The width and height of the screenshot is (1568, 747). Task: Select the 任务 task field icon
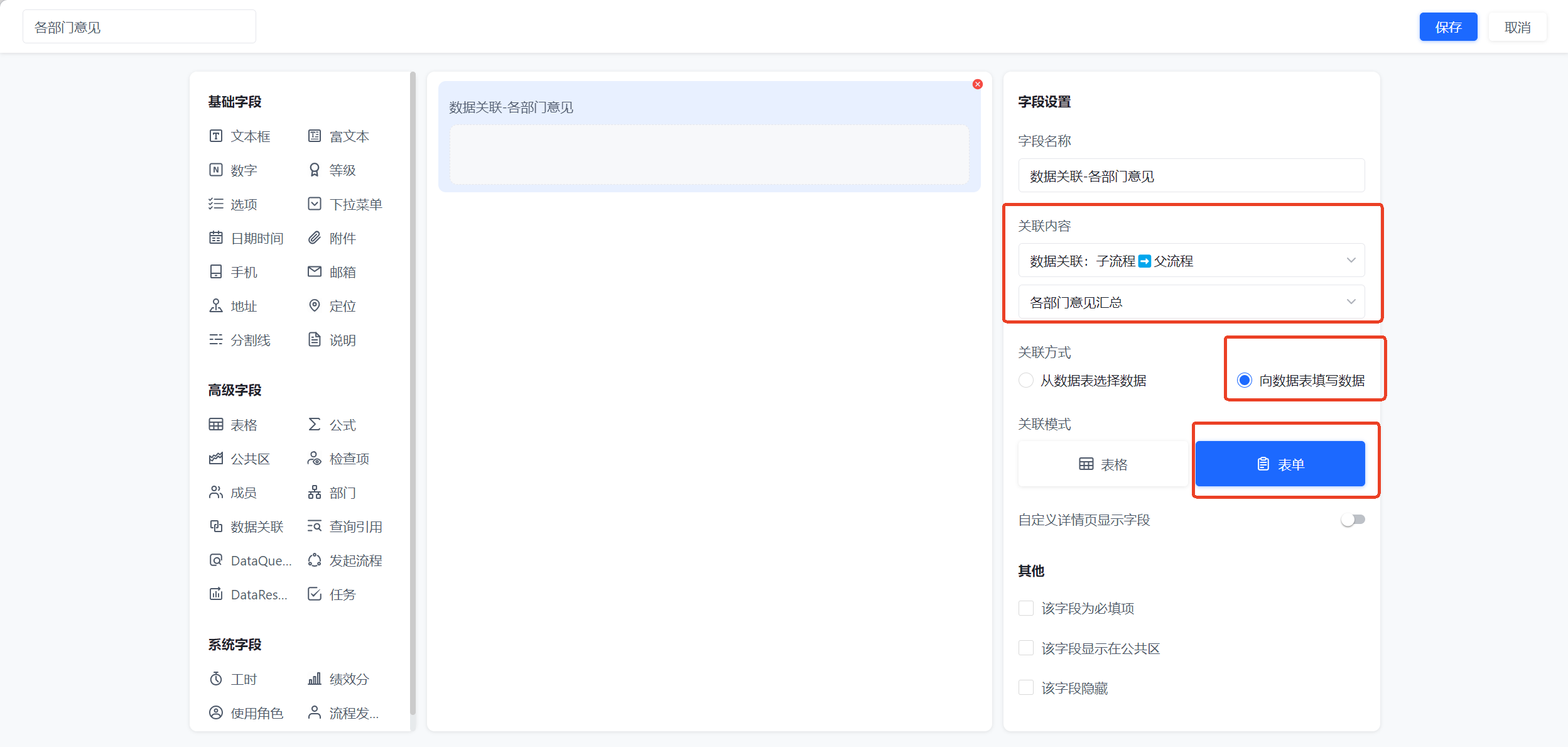click(x=315, y=594)
